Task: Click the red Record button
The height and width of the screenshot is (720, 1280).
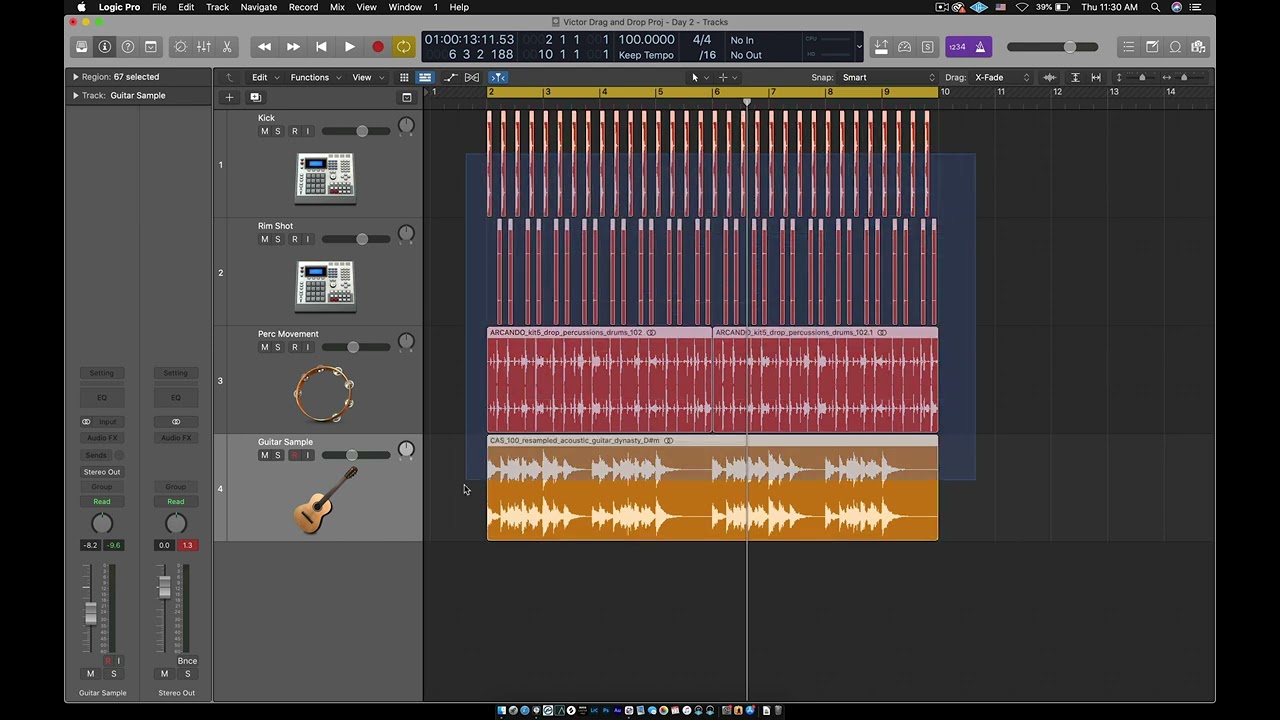Action: point(378,47)
